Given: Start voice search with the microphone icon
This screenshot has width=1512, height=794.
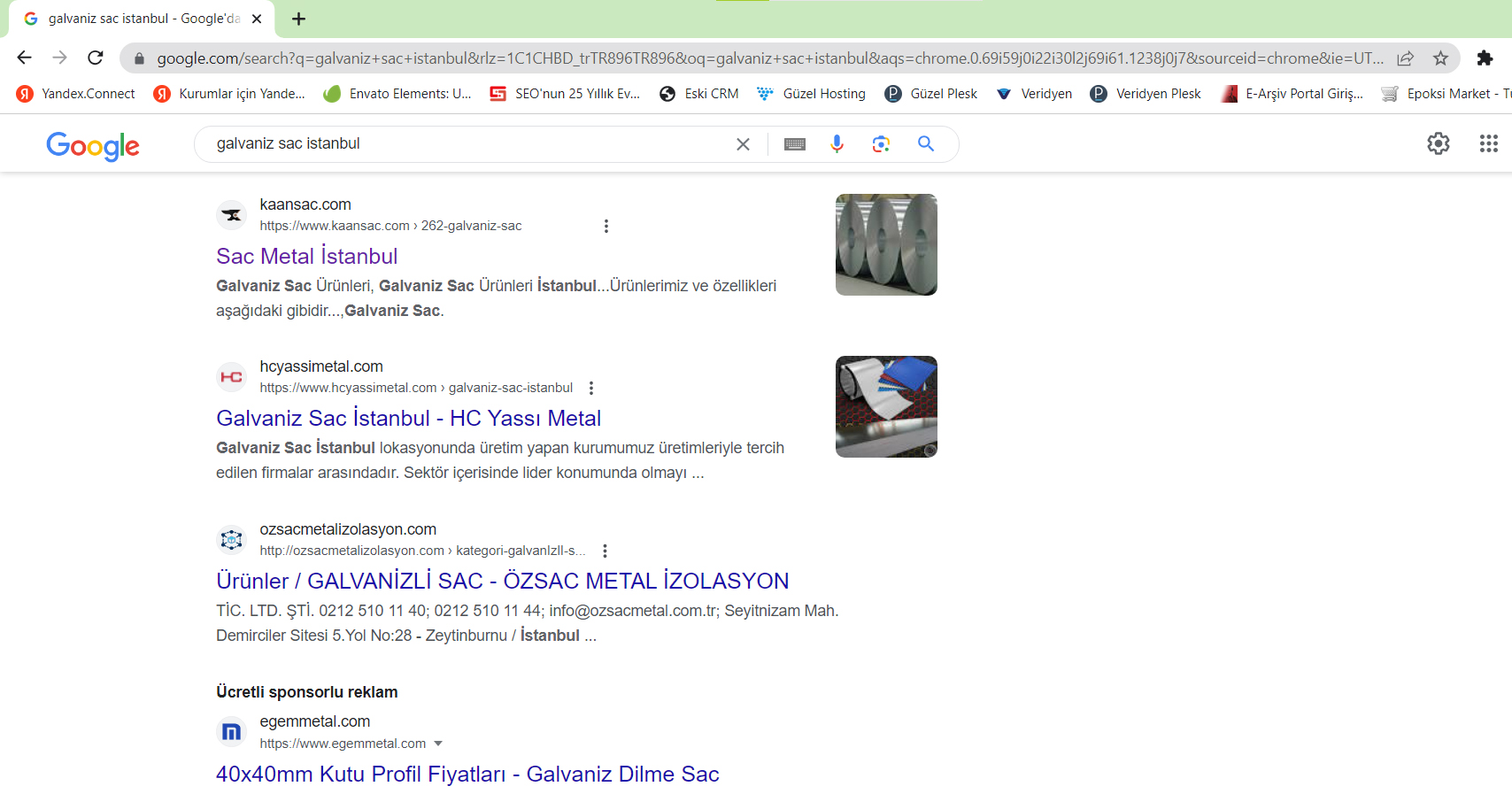Looking at the screenshot, I should [837, 143].
